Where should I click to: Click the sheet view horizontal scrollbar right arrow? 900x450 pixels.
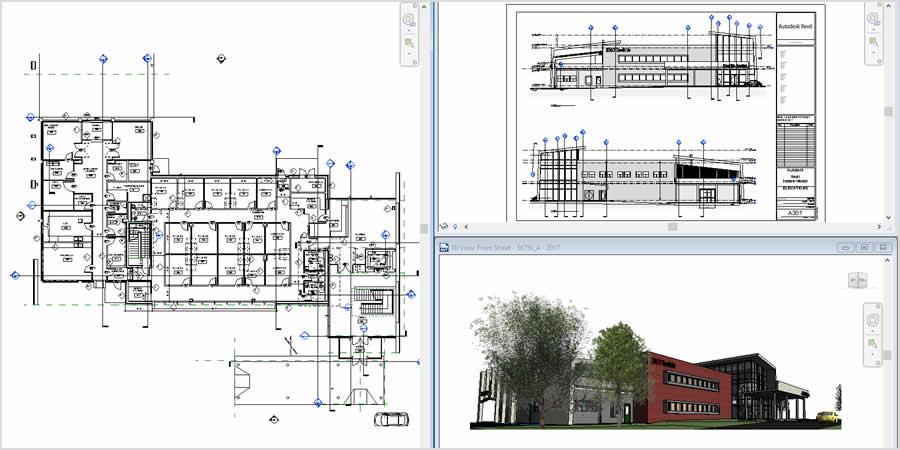pyautogui.click(x=879, y=227)
